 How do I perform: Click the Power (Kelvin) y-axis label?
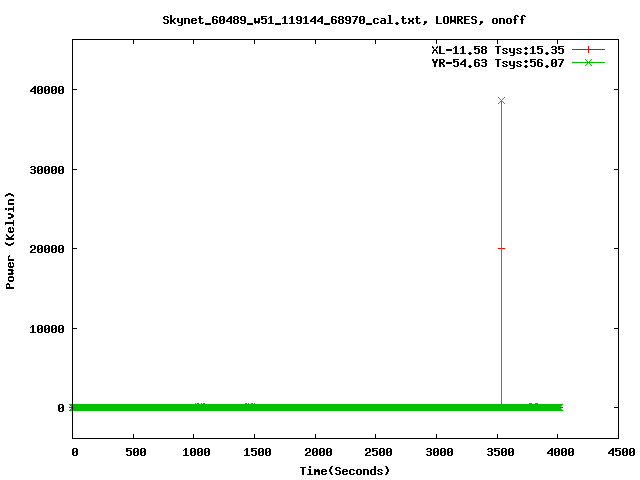click(10, 241)
